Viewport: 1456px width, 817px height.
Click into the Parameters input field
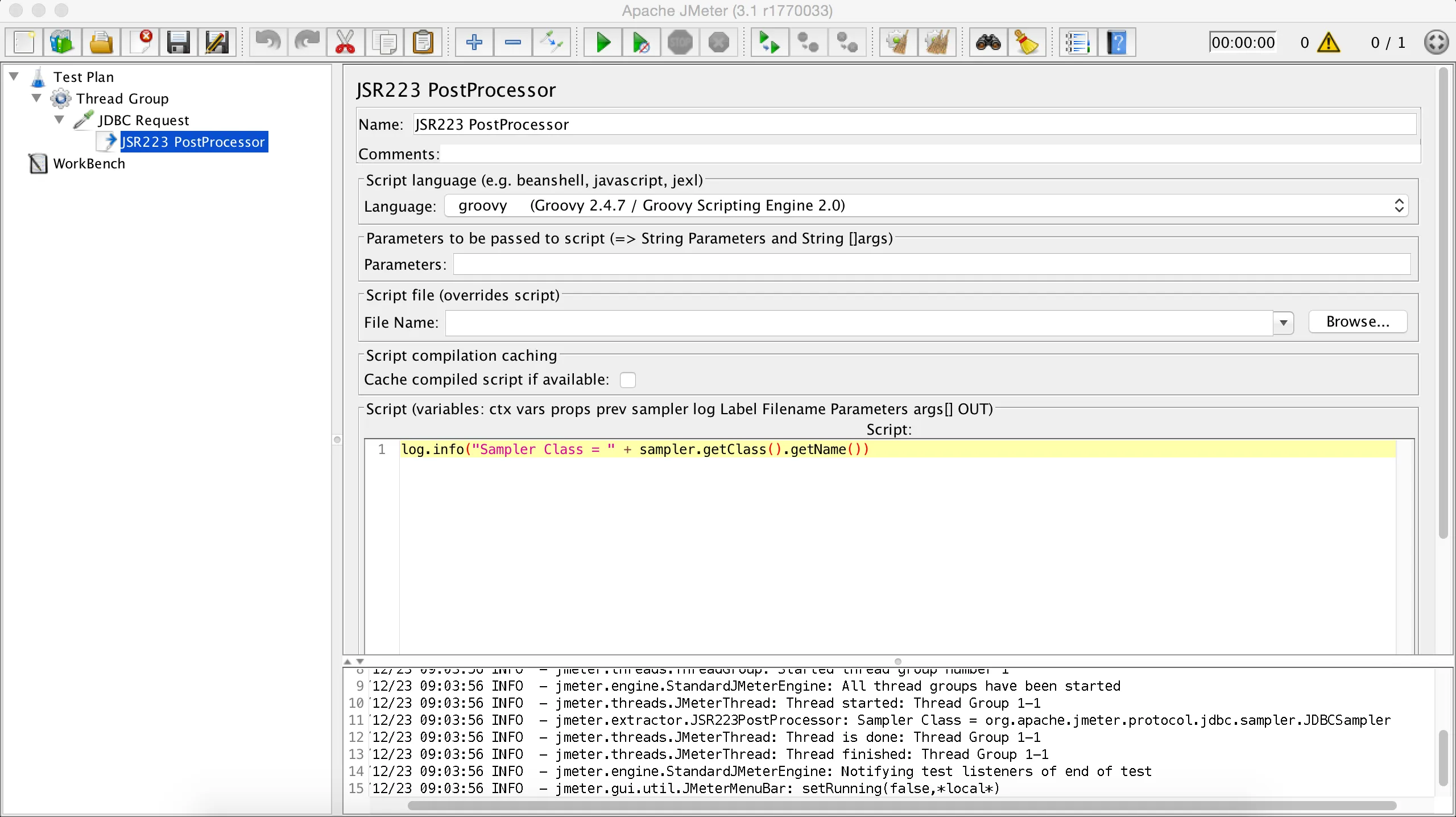[931, 265]
